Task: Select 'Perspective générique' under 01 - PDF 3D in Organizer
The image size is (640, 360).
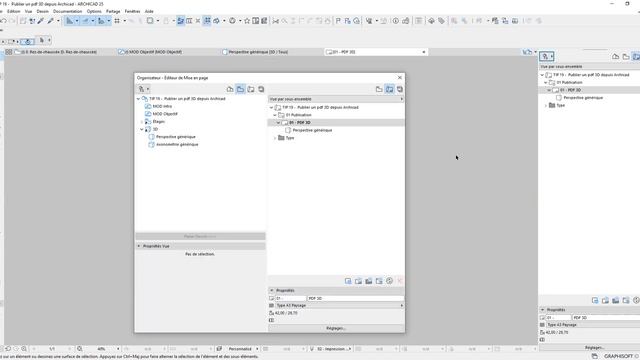Action: coord(312,130)
